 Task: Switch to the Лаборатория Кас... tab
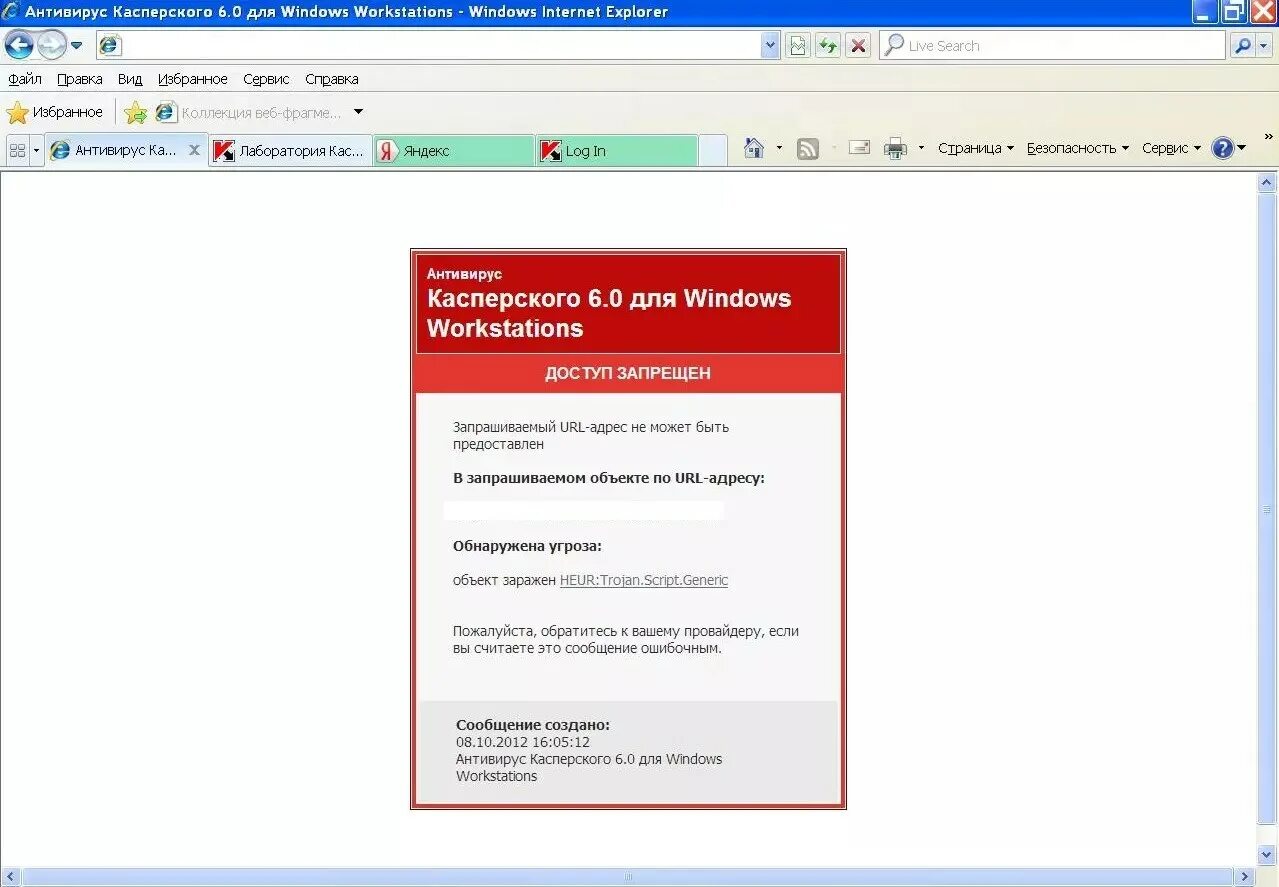[291, 151]
